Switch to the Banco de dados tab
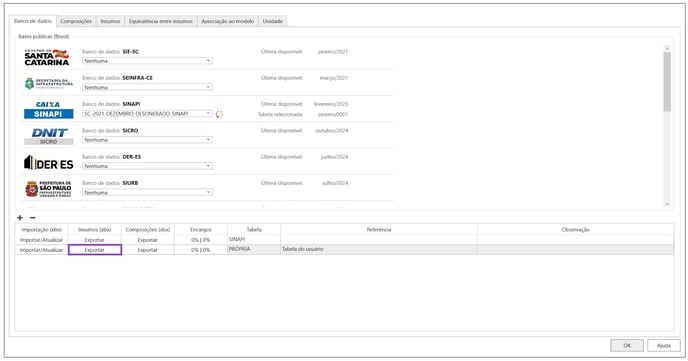Screen dimensions: 688x361 point(33,21)
